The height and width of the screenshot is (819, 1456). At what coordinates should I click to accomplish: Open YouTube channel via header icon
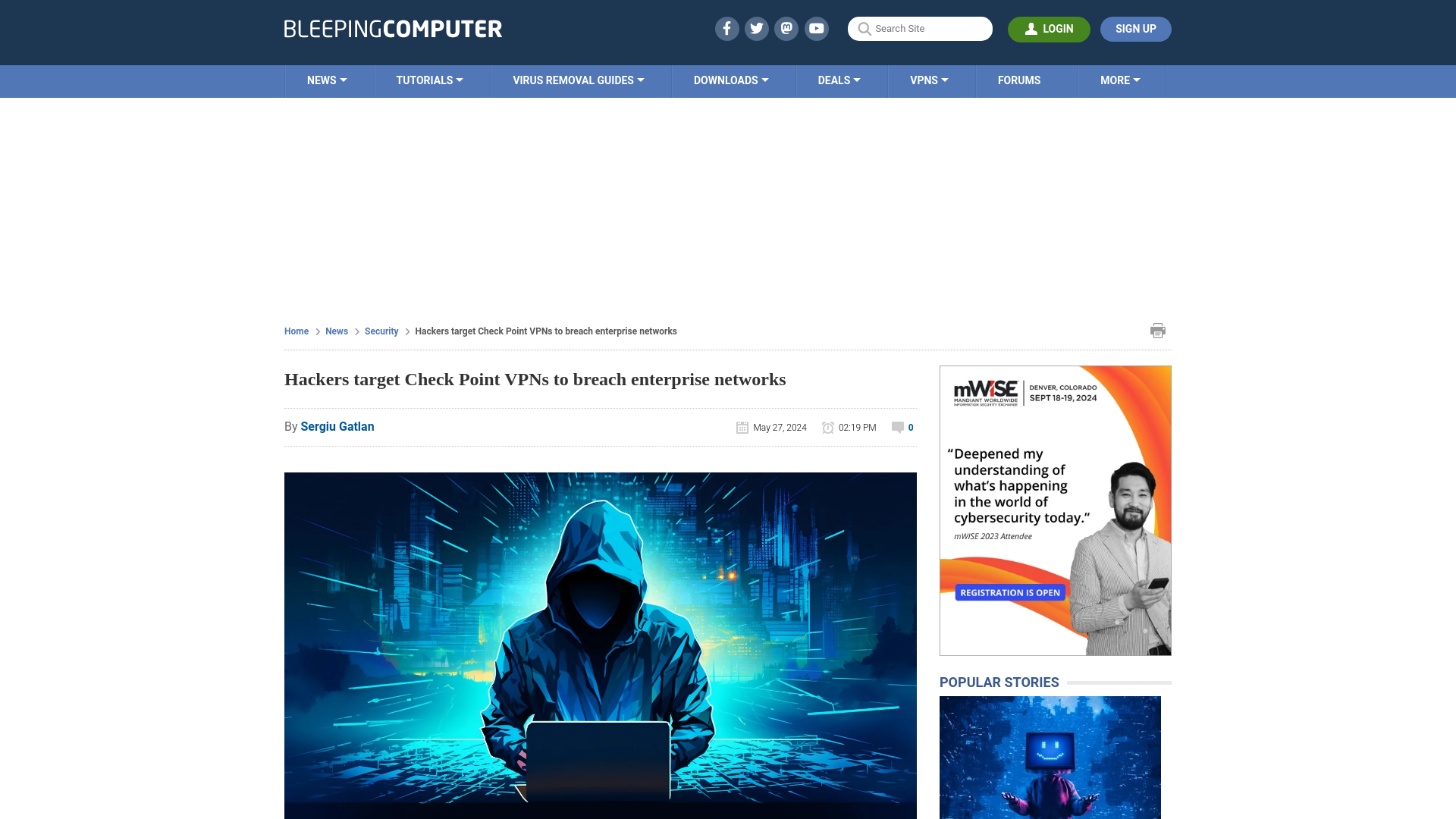click(x=817, y=28)
